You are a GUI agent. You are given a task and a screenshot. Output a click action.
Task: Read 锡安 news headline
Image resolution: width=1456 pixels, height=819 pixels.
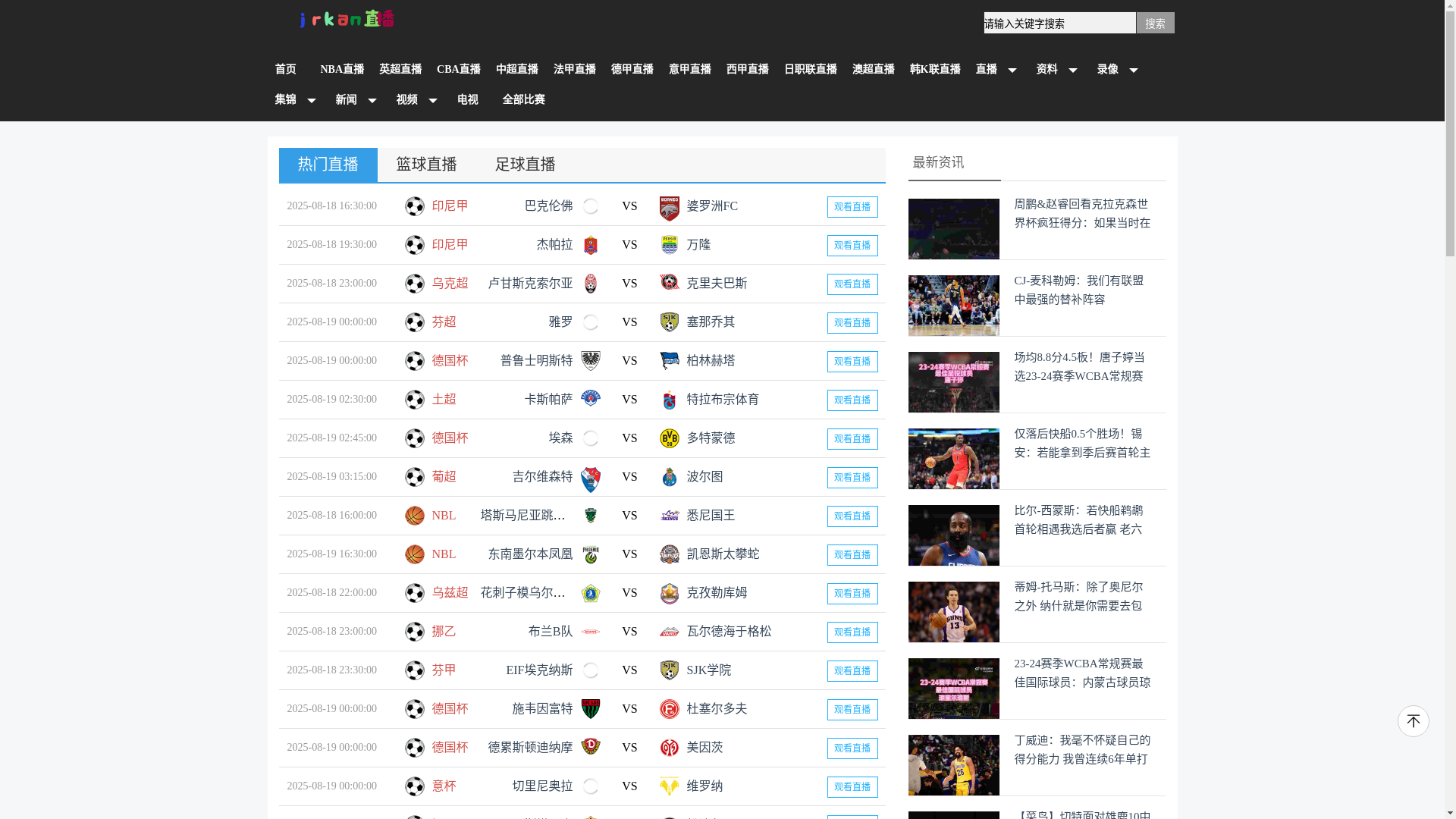tap(1082, 444)
